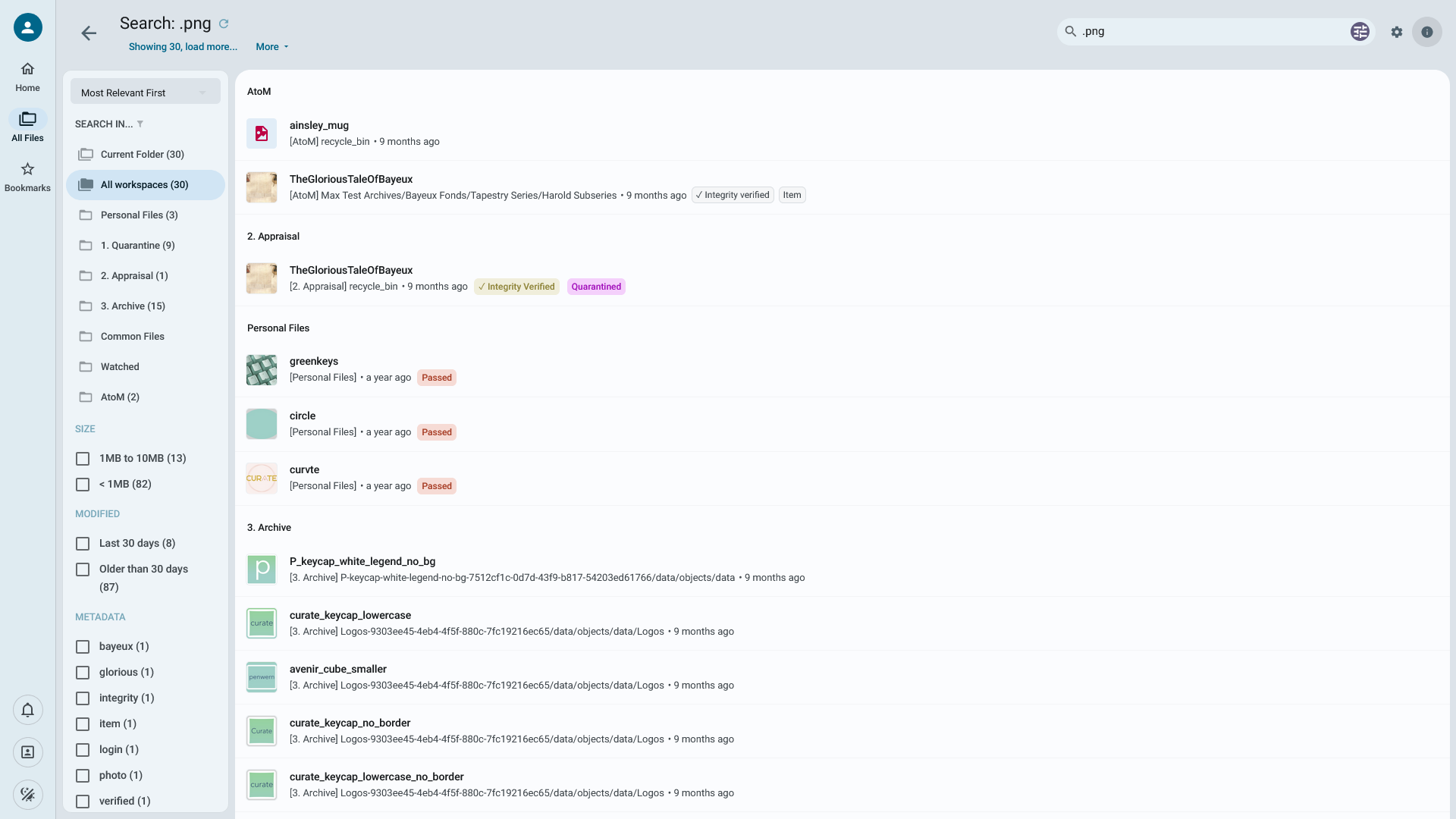Click the info icon in the top bar
The height and width of the screenshot is (819, 1456).
1427,32
